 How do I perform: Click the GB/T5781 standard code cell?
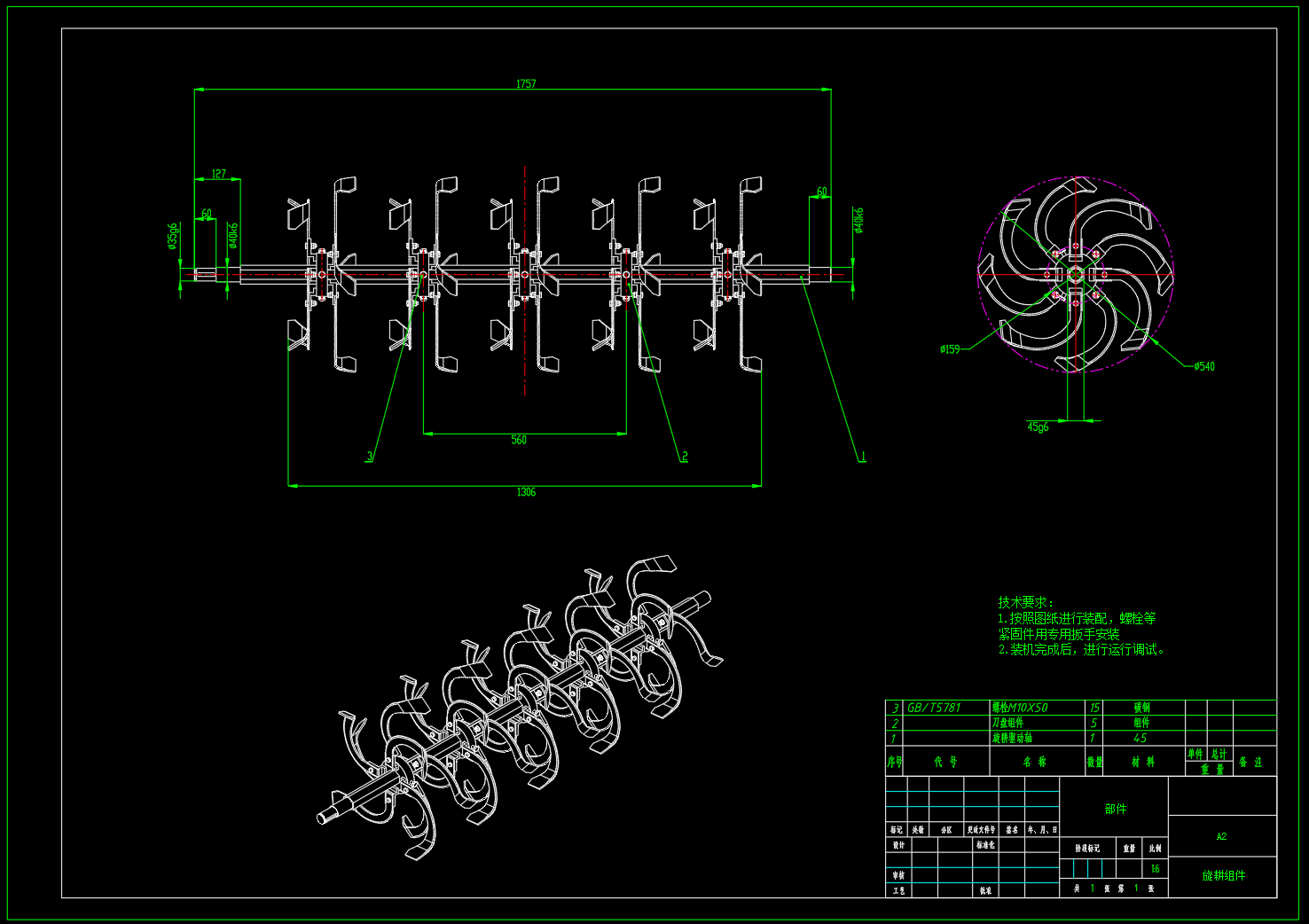point(934,708)
